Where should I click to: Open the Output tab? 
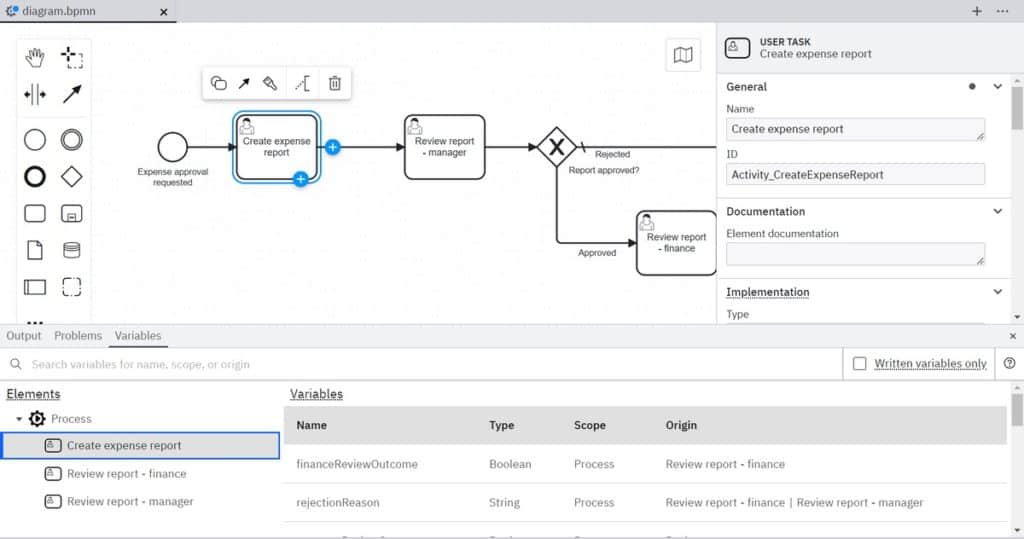point(24,336)
